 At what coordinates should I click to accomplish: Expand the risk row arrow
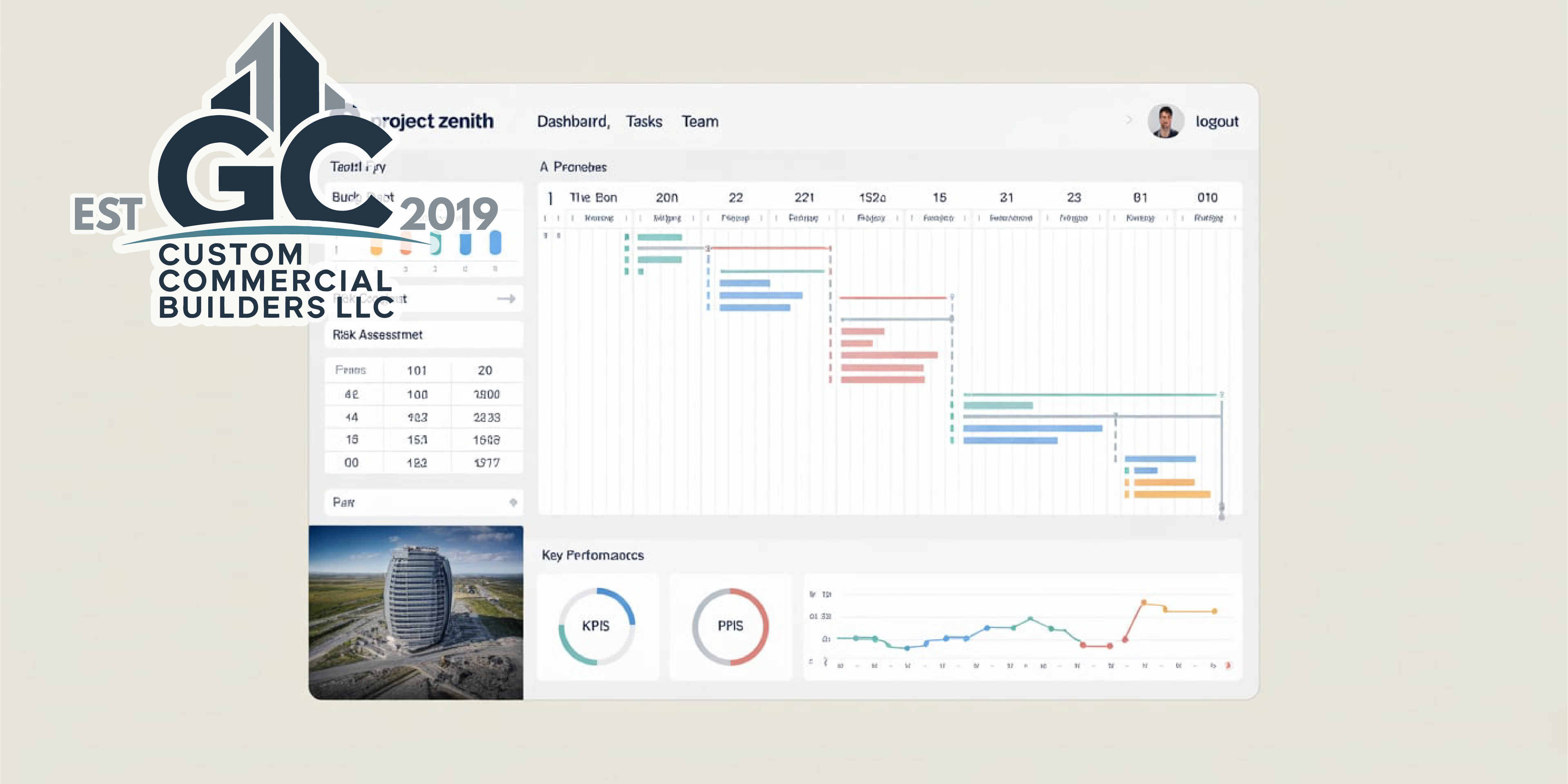pos(506,298)
